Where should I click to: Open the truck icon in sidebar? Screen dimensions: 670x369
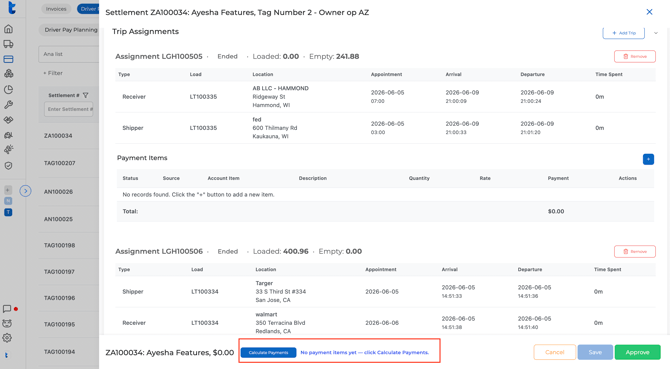point(8,44)
